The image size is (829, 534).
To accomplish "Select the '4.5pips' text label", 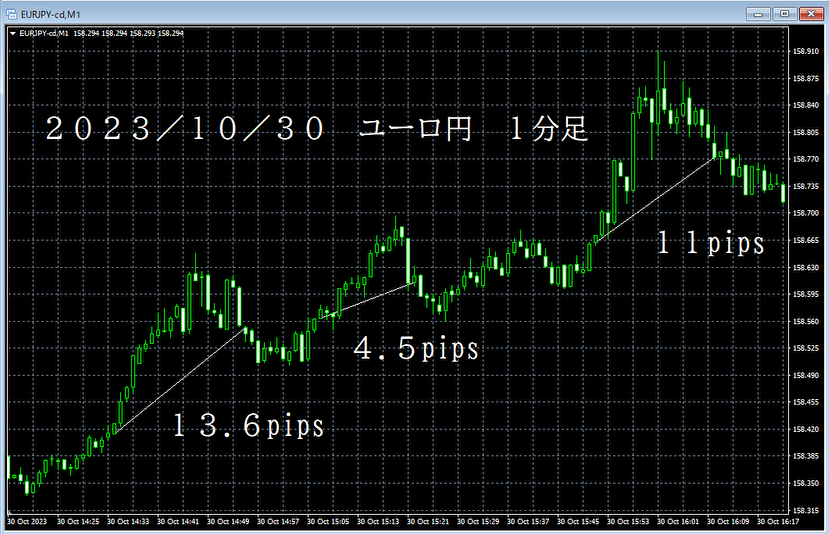I will point(416,348).
